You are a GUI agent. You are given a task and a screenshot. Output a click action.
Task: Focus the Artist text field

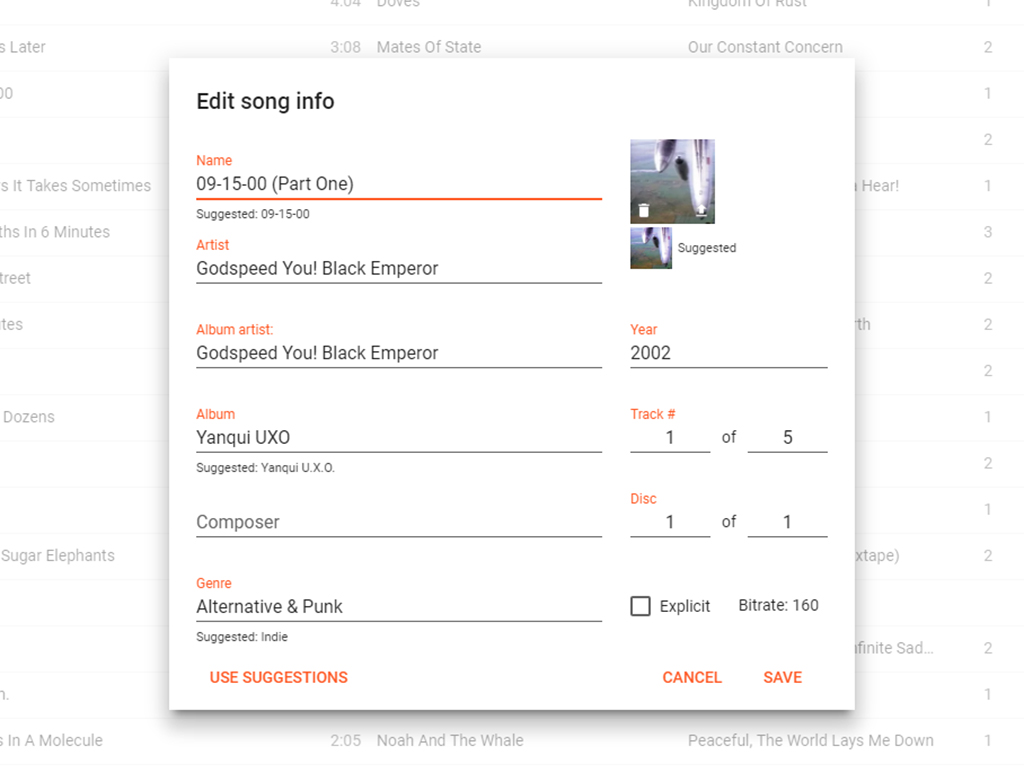coord(398,268)
